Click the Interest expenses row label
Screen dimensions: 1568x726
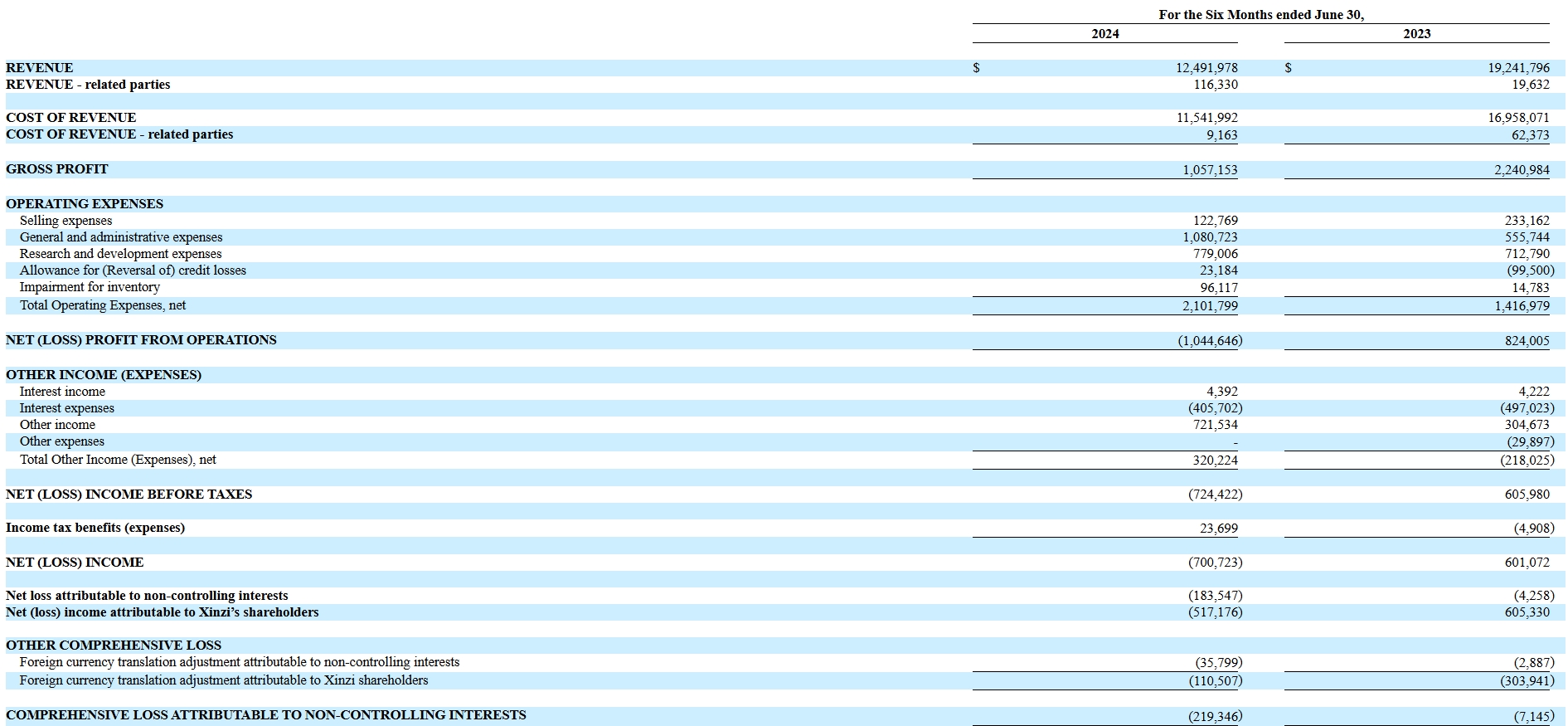coord(67,408)
